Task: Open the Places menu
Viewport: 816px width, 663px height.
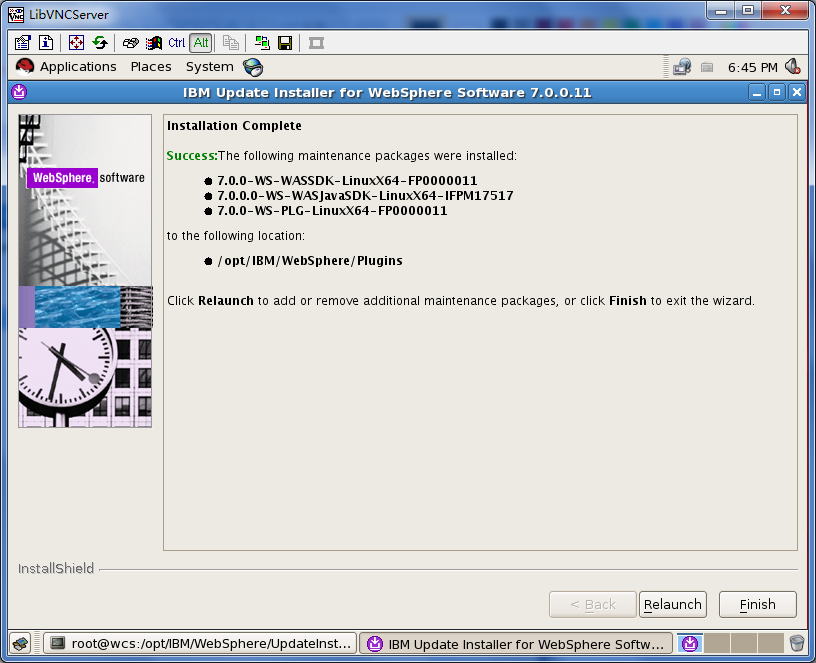Action: point(151,67)
